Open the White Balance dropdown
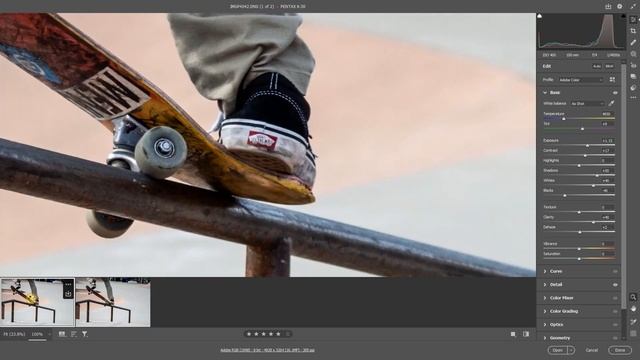The width and height of the screenshot is (640, 360). (587, 104)
